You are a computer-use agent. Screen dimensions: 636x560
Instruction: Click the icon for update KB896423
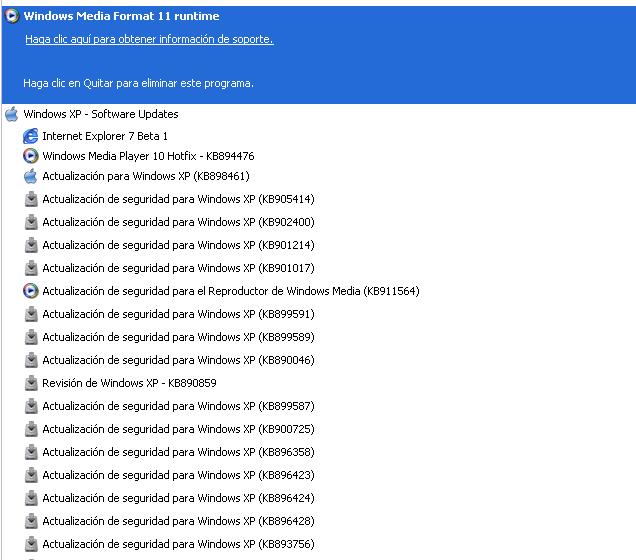click(x=31, y=475)
